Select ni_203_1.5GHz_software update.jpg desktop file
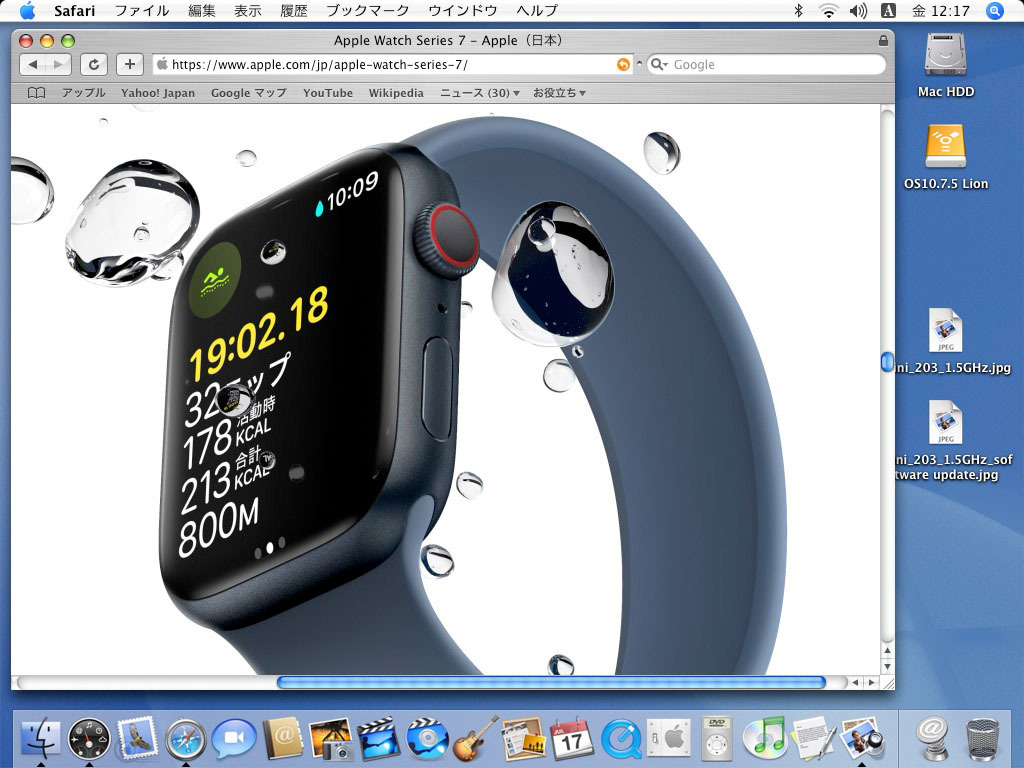1024x768 pixels. coord(946,423)
